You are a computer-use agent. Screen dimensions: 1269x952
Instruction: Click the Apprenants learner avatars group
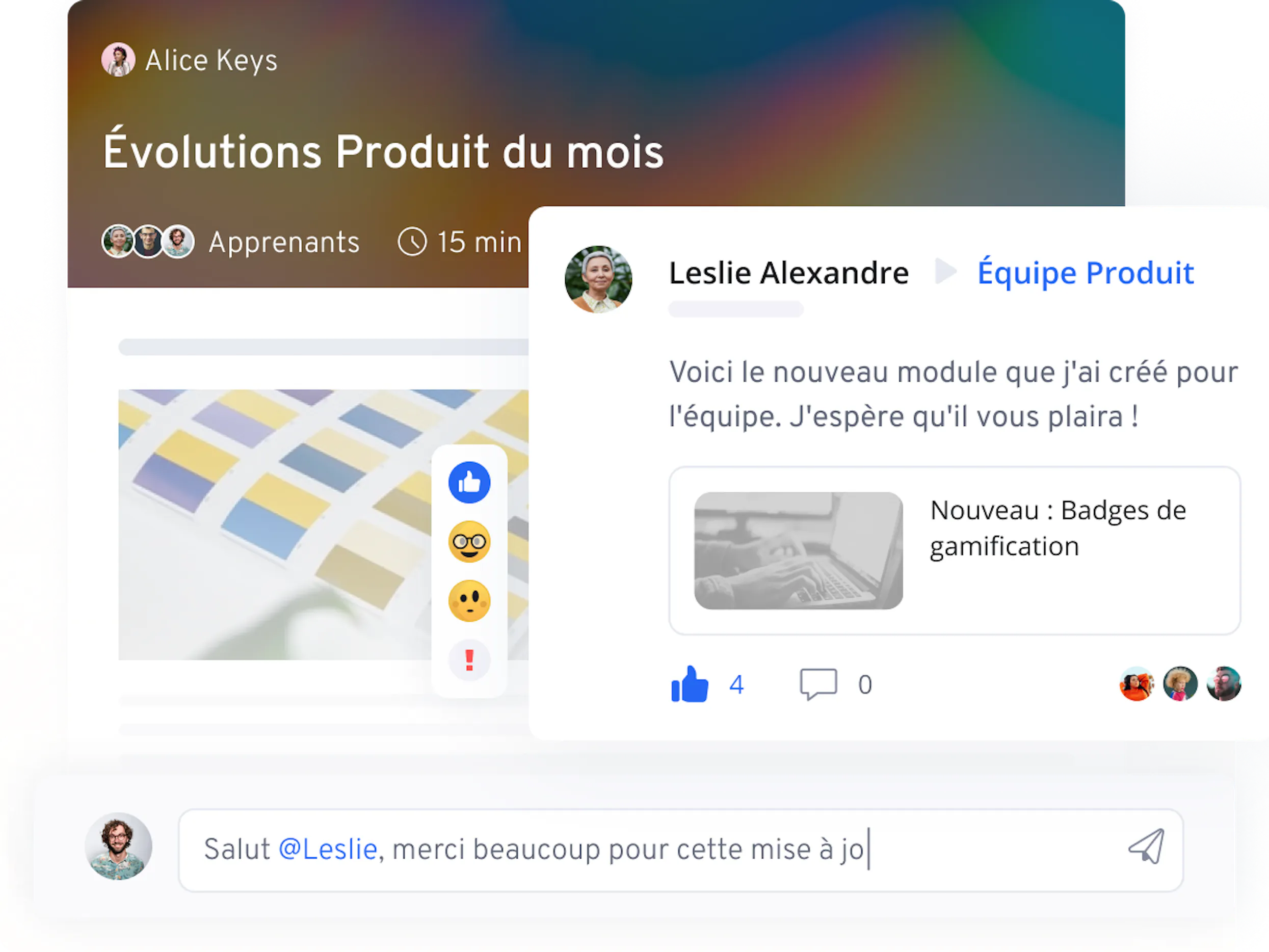pos(148,242)
